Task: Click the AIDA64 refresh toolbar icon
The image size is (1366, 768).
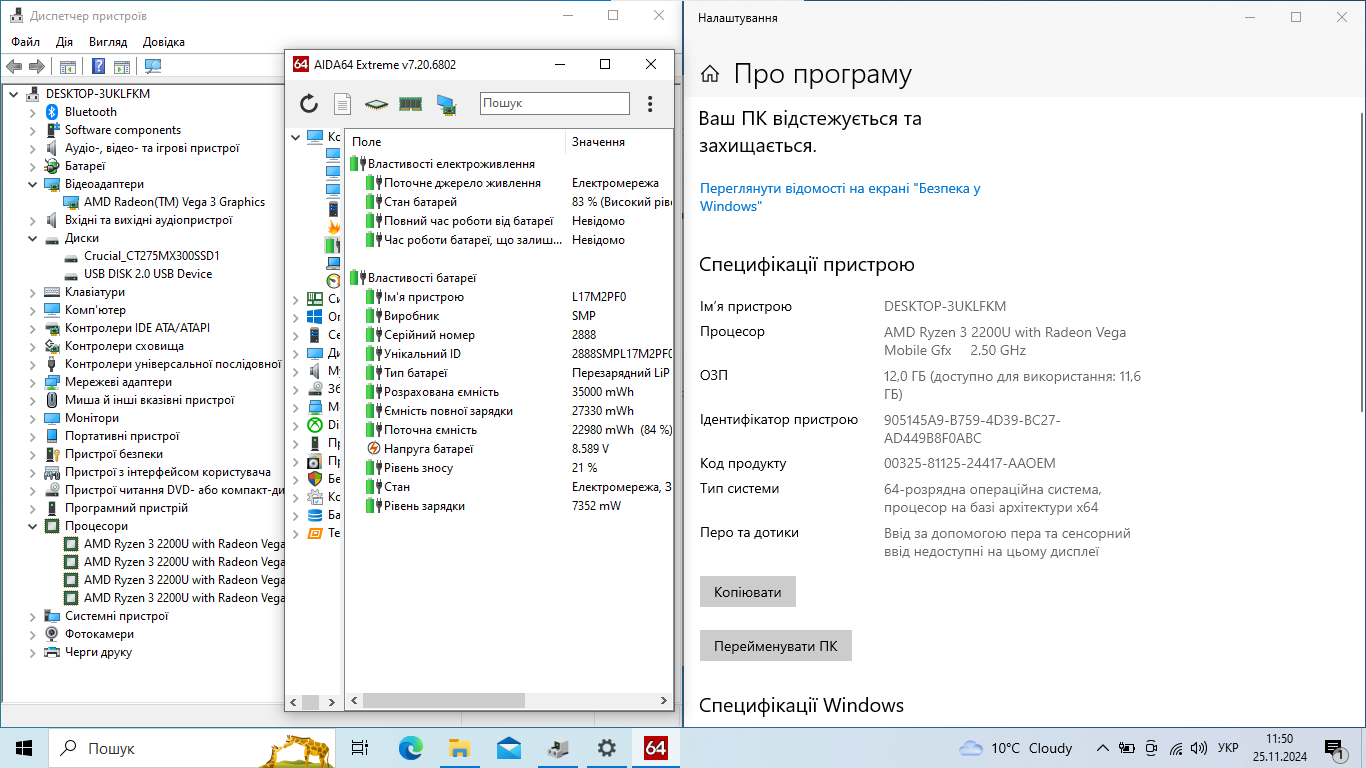Action: pyautogui.click(x=309, y=104)
